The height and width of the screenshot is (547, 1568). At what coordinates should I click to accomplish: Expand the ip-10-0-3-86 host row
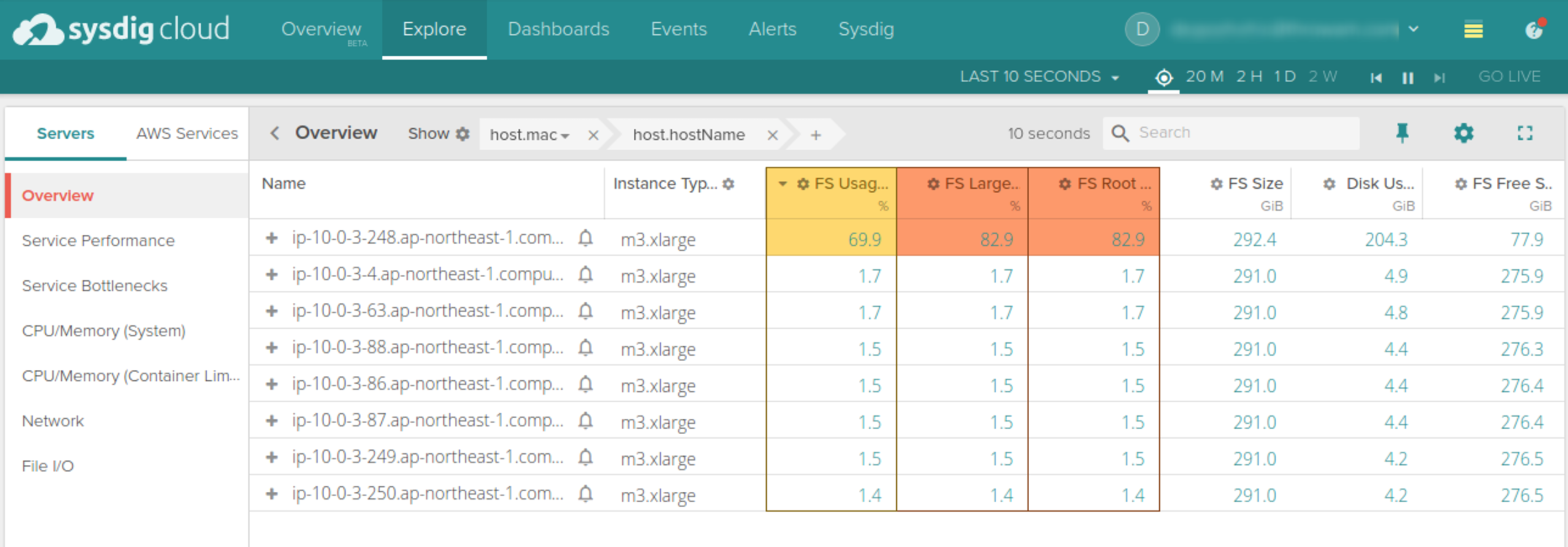tap(272, 384)
